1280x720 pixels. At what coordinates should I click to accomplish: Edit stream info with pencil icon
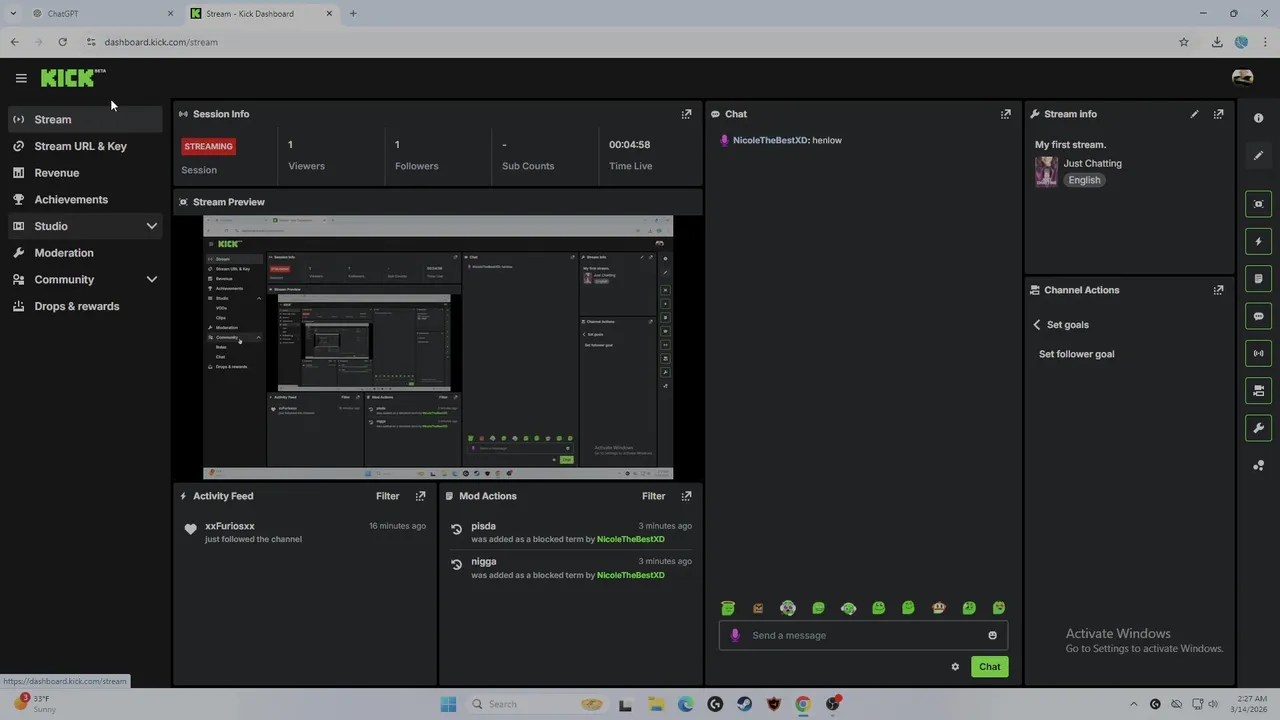(x=1194, y=114)
